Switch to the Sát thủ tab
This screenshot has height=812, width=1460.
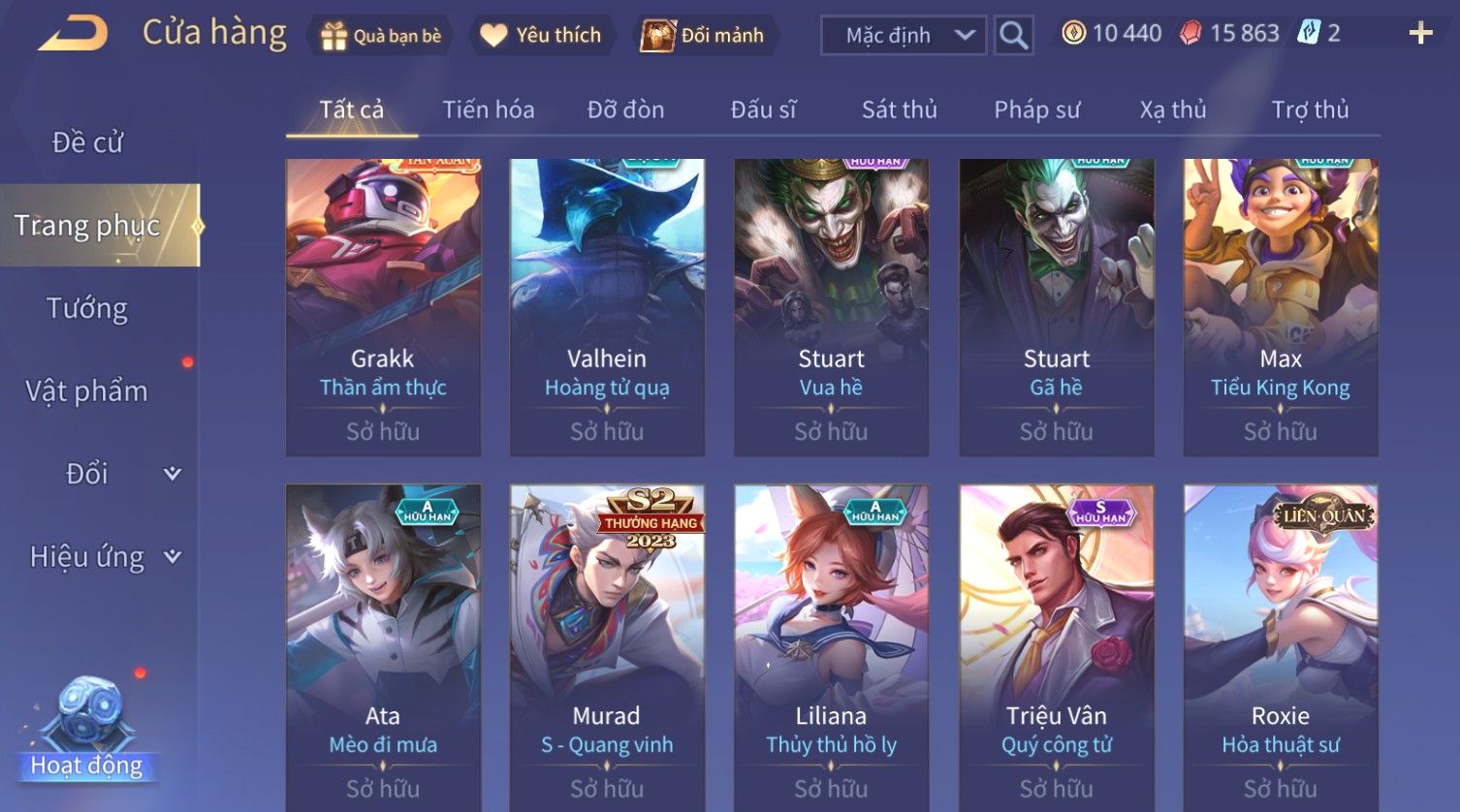(900, 109)
